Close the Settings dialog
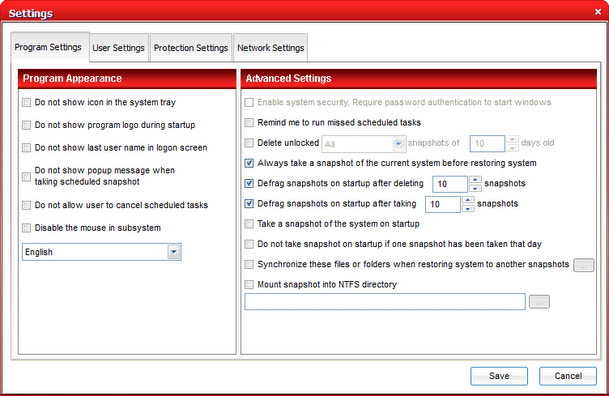The height and width of the screenshot is (396, 609). tap(598, 12)
